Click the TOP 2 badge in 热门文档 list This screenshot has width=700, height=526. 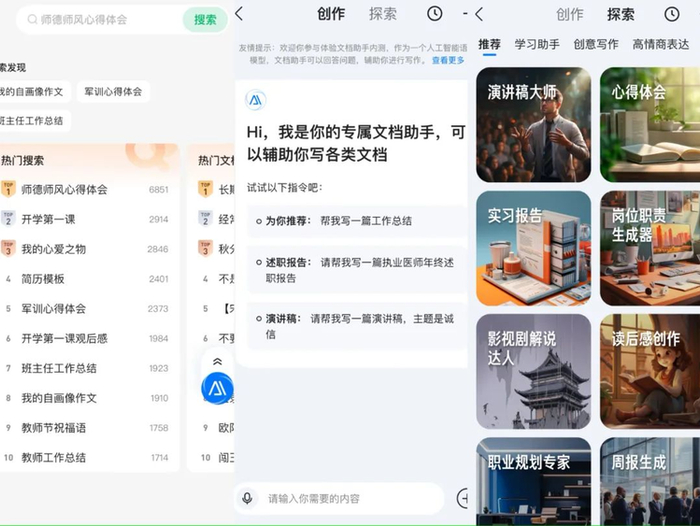(x=205, y=219)
